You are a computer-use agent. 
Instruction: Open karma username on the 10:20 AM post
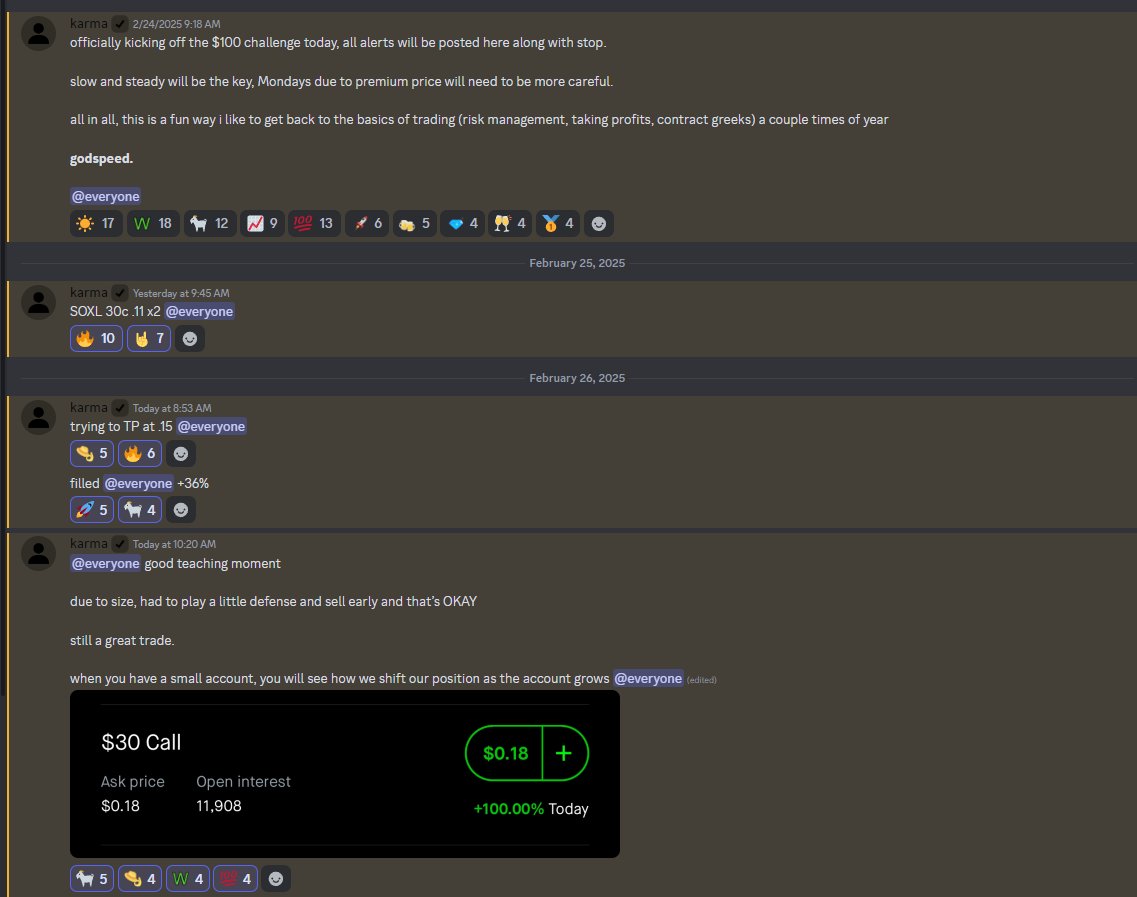tap(88, 544)
